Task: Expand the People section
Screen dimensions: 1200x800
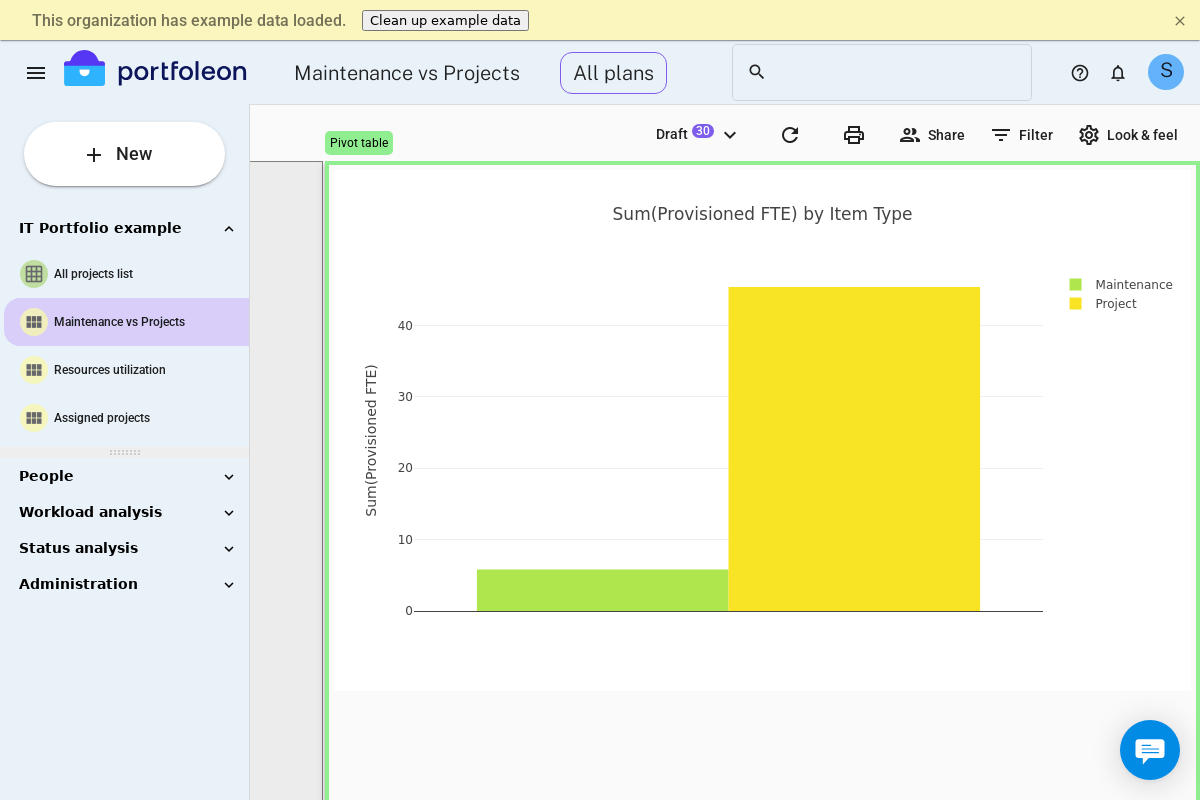Action: tap(229, 477)
